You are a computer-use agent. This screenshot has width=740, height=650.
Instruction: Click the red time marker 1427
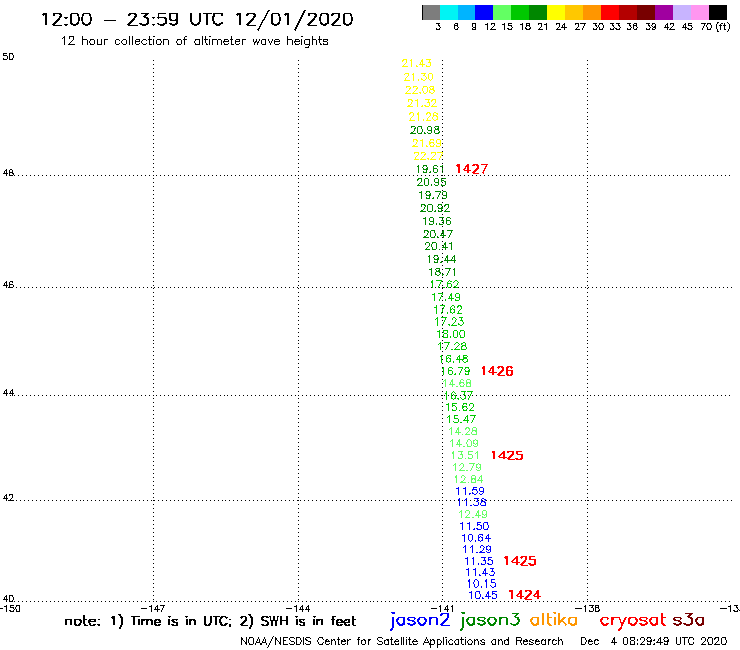click(x=471, y=169)
